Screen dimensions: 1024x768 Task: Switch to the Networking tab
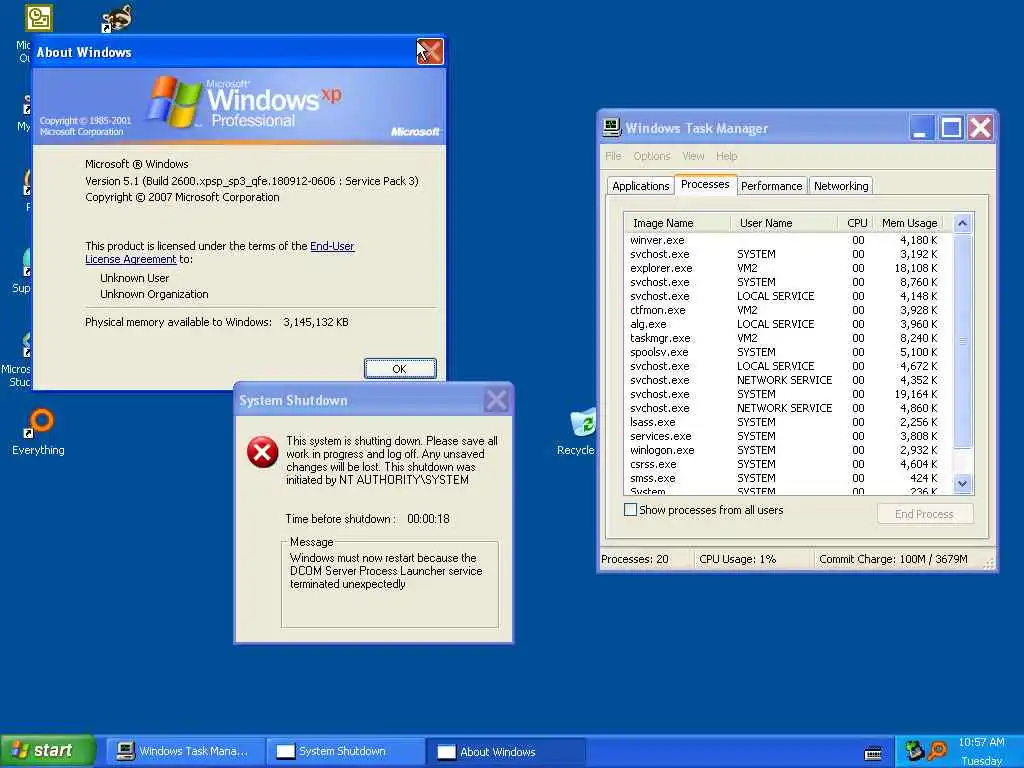841,186
